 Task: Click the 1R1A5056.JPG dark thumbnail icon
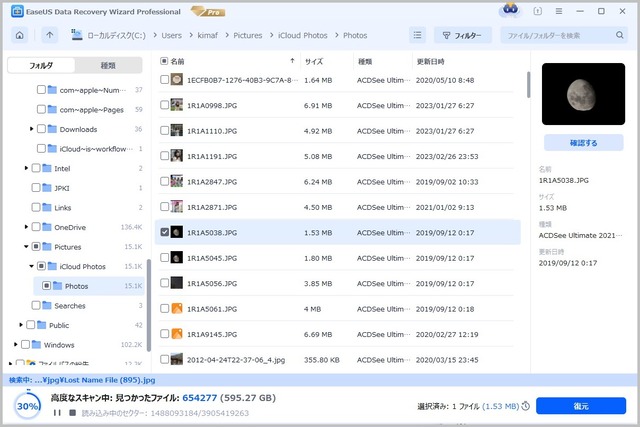[177, 283]
